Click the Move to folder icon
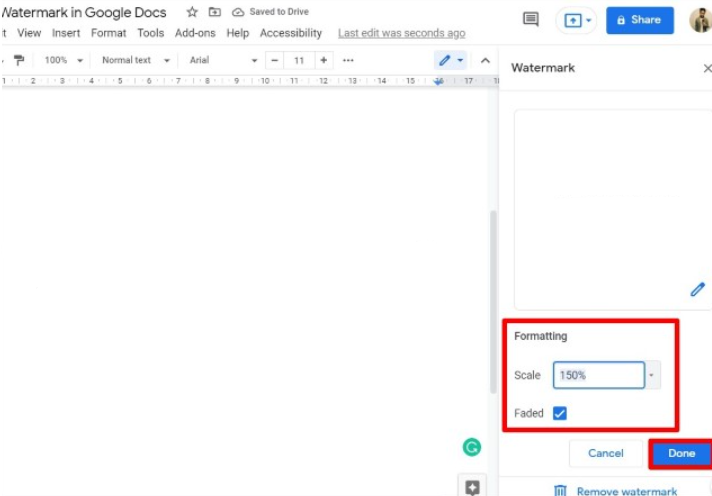The width and height of the screenshot is (712, 496). [214, 12]
